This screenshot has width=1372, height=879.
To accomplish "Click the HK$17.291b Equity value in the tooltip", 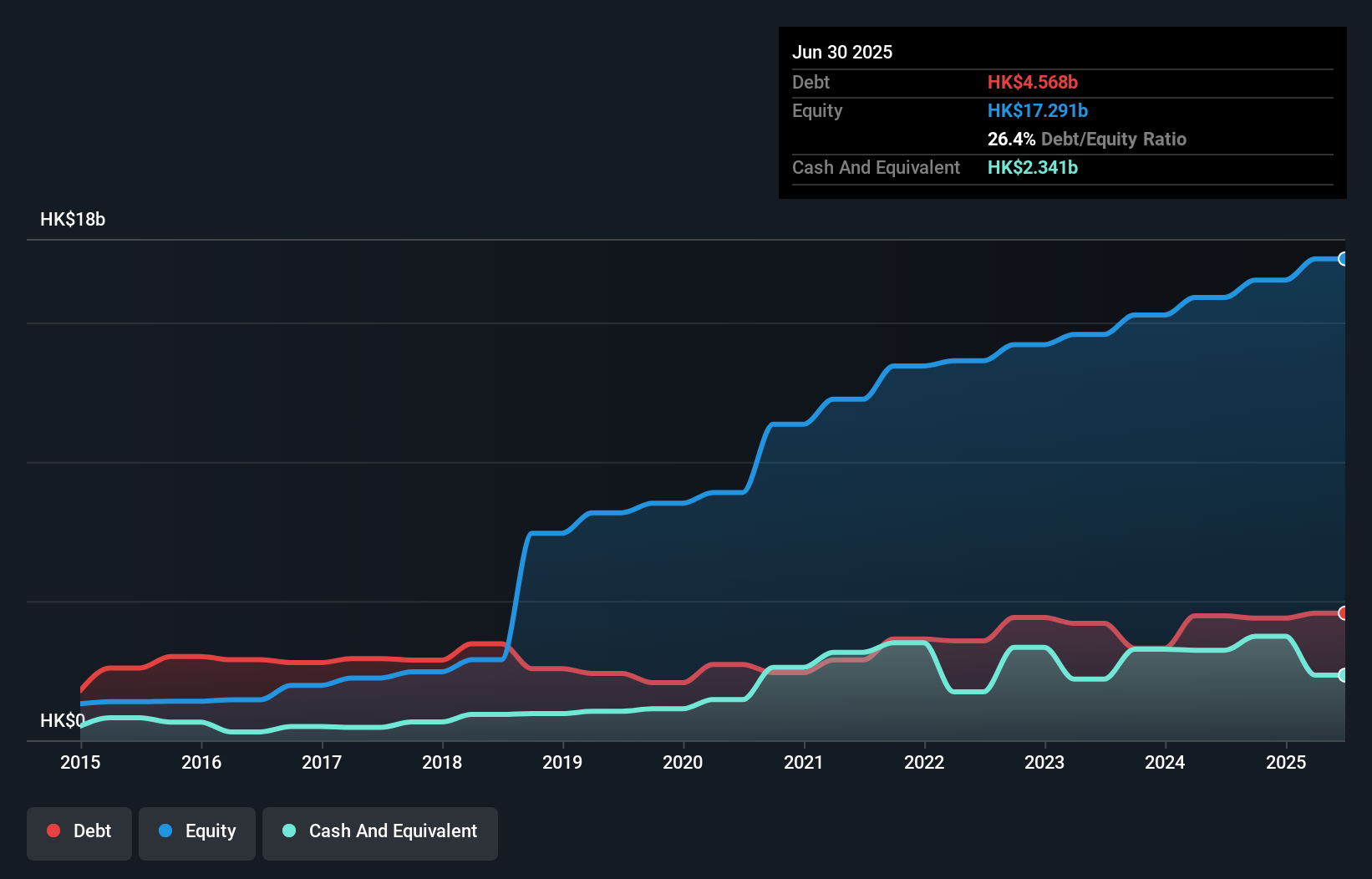I will tap(1037, 109).
